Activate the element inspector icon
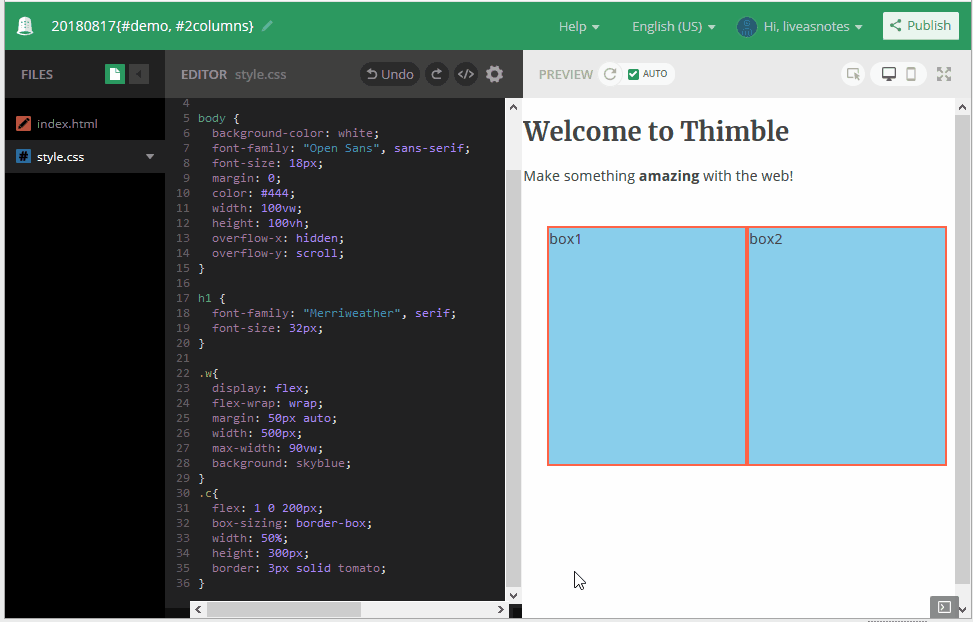The width and height of the screenshot is (973, 622). click(852, 74)
